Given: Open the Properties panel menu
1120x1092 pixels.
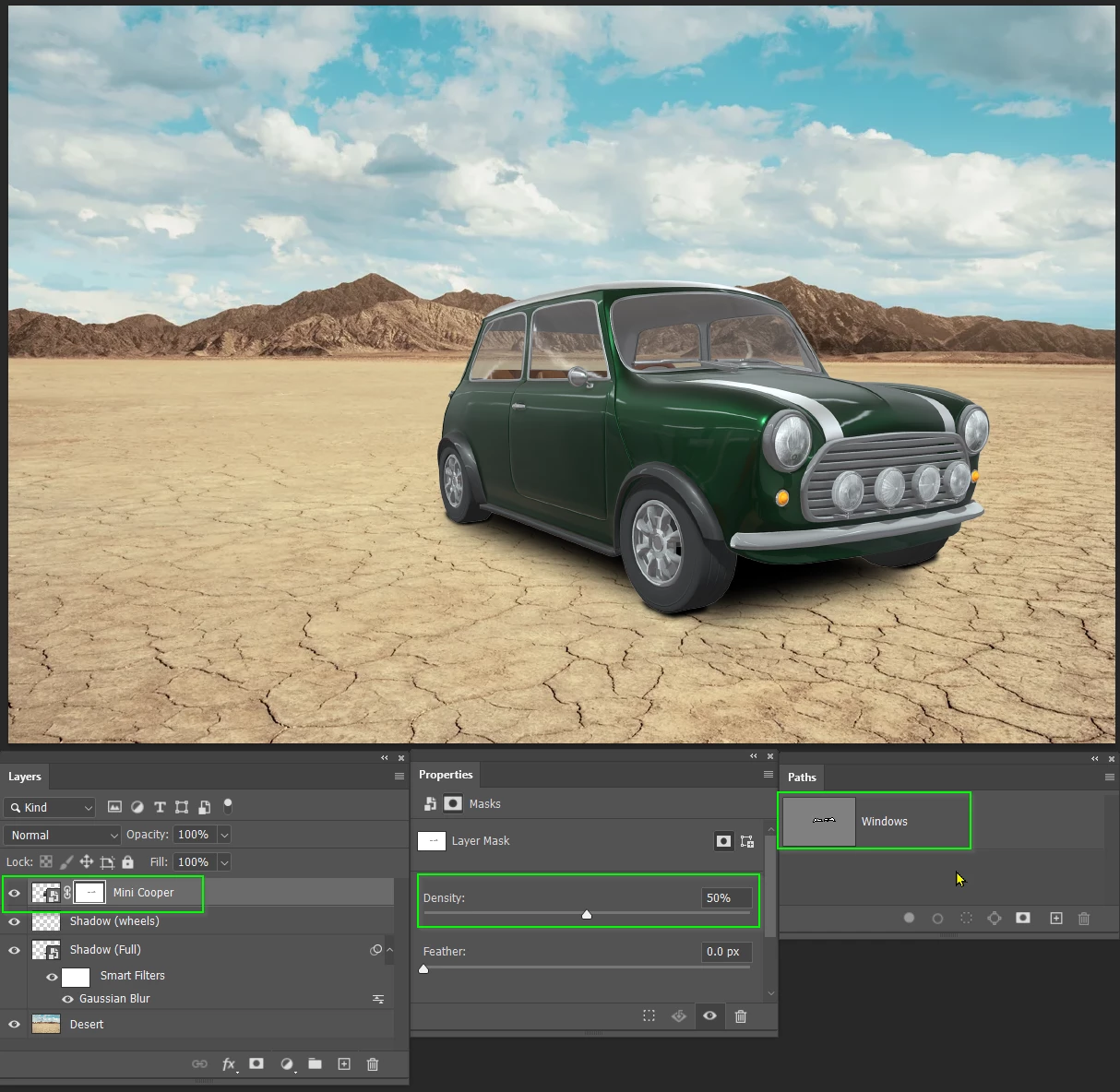Looking at the screenshot, I should [768, 775].
